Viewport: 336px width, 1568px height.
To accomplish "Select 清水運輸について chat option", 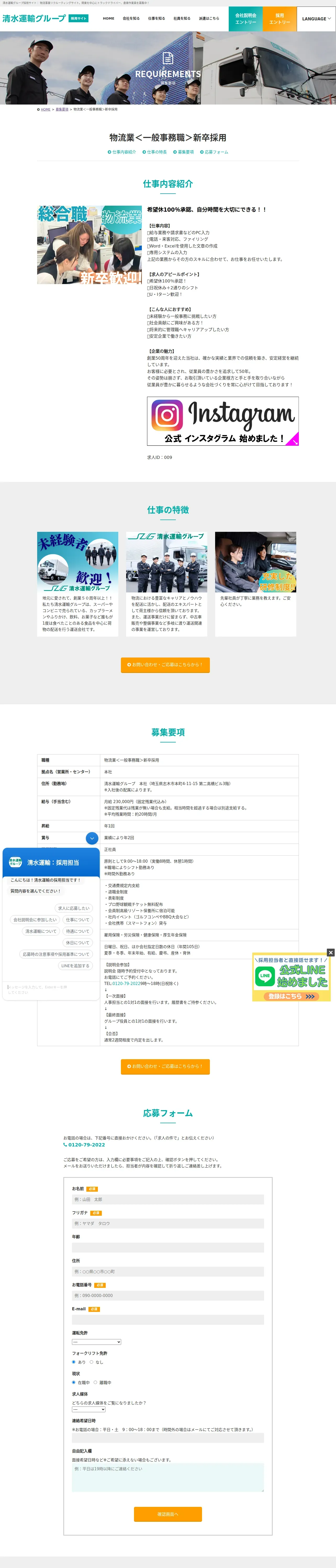I will pyautogui.click(x=41, y=931).
